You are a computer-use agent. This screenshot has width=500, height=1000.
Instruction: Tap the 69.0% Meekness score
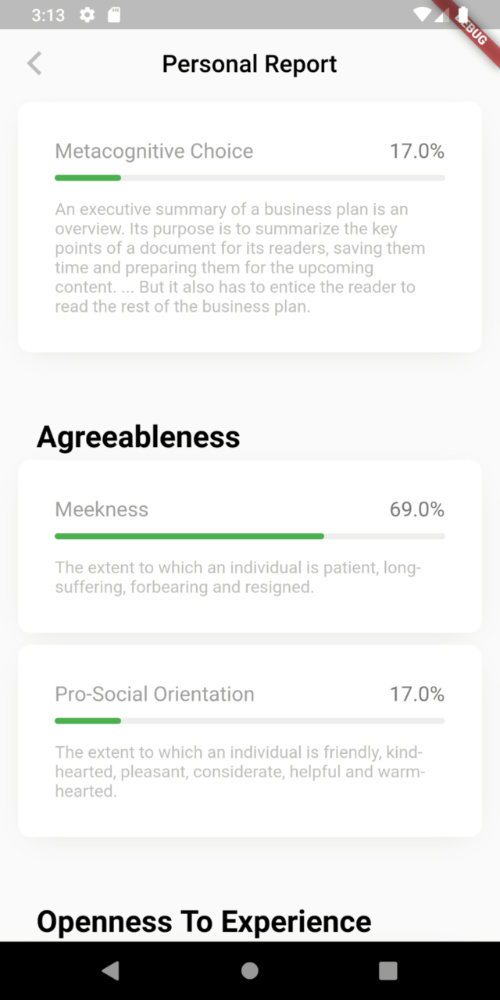point(417,510)
